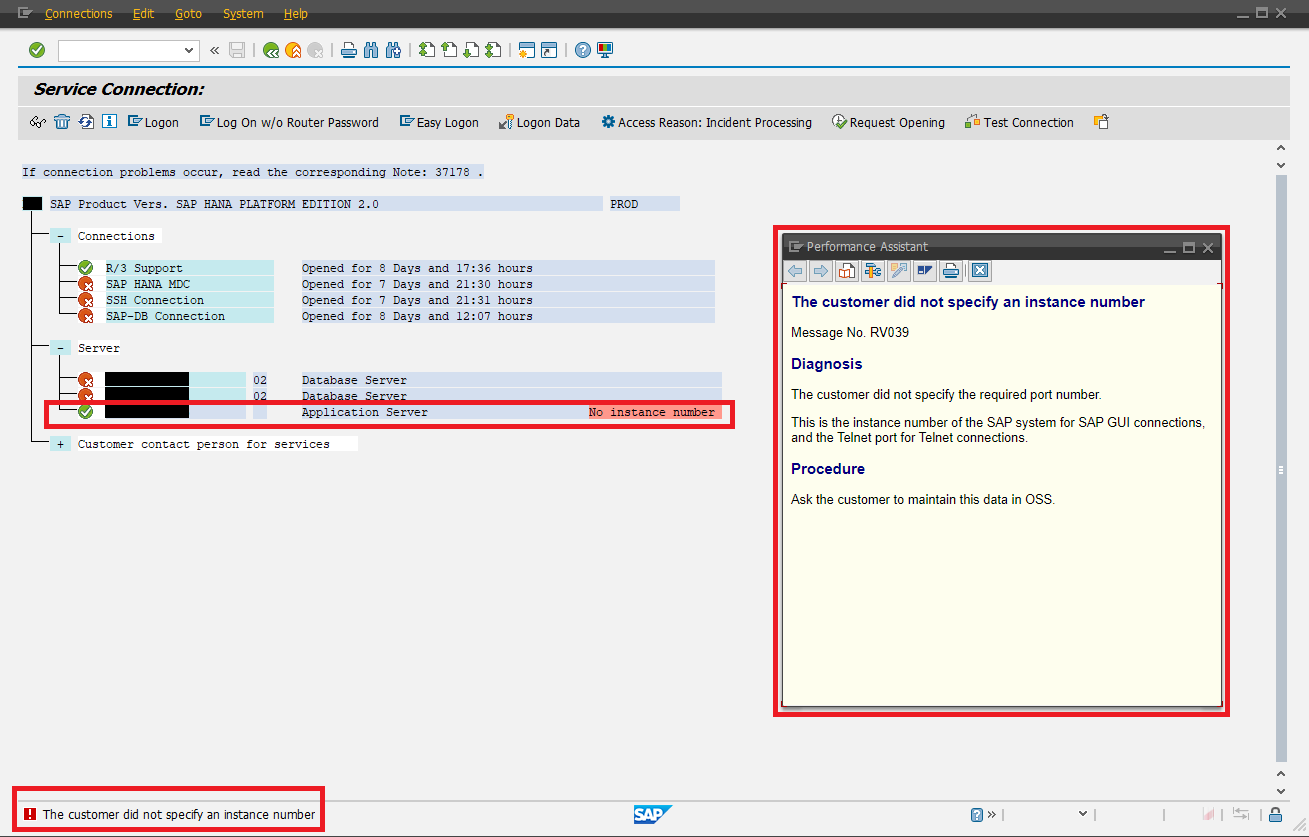Open the status bar system info dropdown
This screenshot has height=837, width=1309.
1081,814
